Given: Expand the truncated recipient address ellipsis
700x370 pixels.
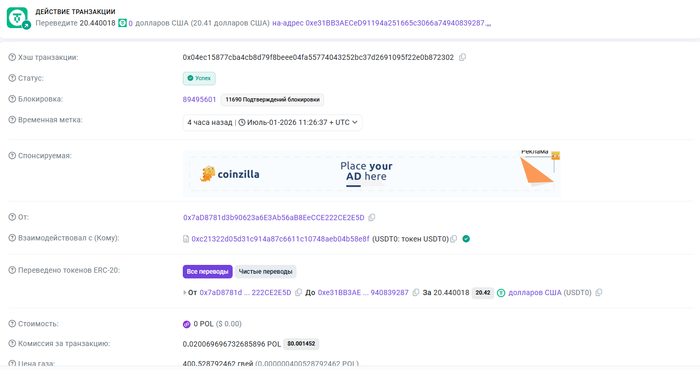Looking at the screenshot, I should point(488,23).
